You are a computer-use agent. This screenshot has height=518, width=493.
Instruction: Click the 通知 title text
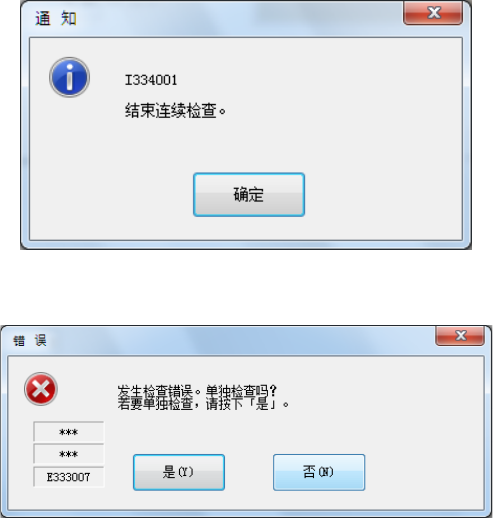[x=56, y=18]
